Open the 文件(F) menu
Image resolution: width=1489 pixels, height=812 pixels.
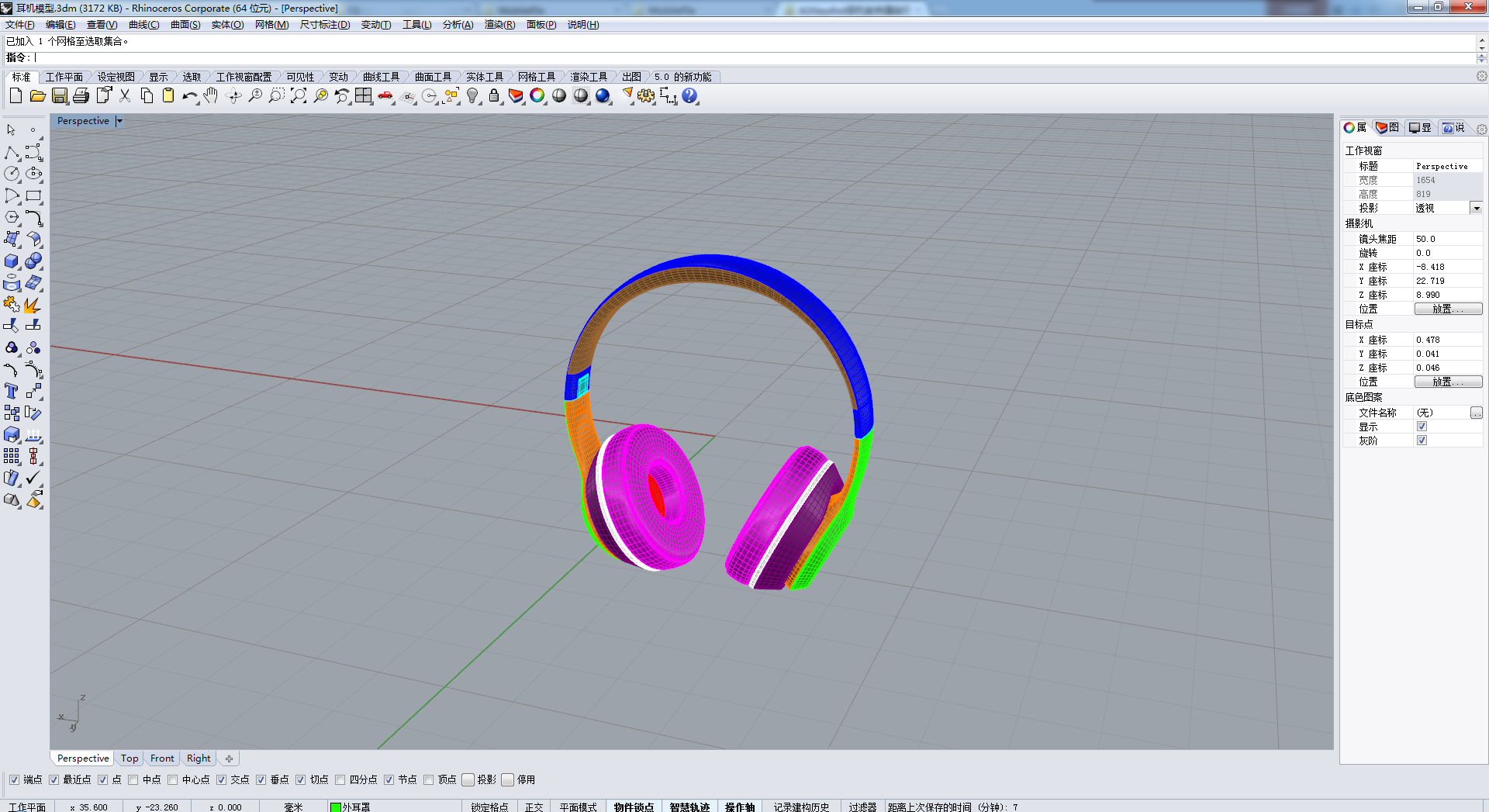coord(20,25)
